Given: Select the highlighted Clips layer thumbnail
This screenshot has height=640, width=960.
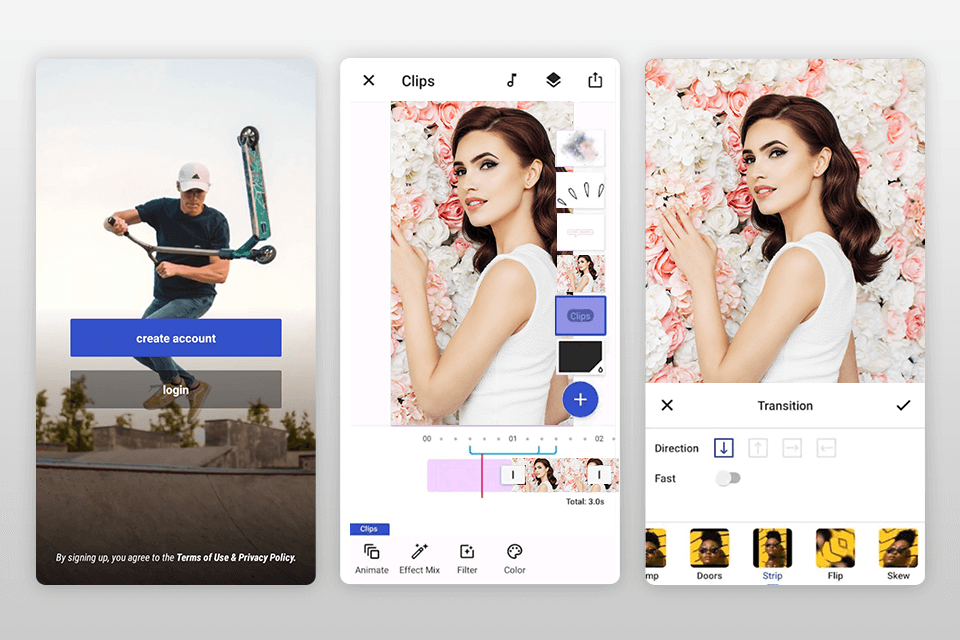Looking at the screenshot, I should [580, 315].
